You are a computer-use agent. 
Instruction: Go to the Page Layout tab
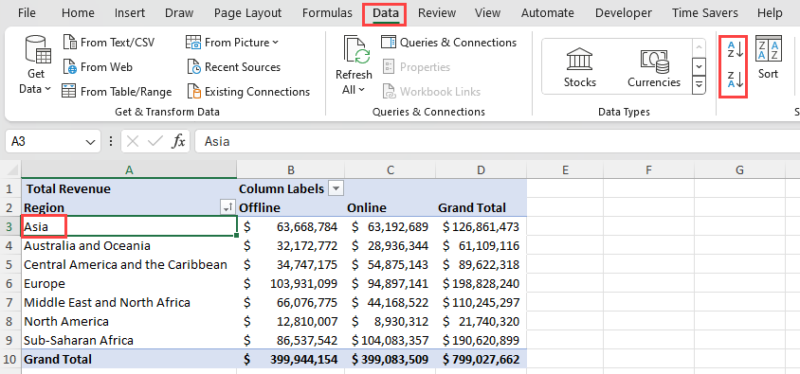coord(247,13)
